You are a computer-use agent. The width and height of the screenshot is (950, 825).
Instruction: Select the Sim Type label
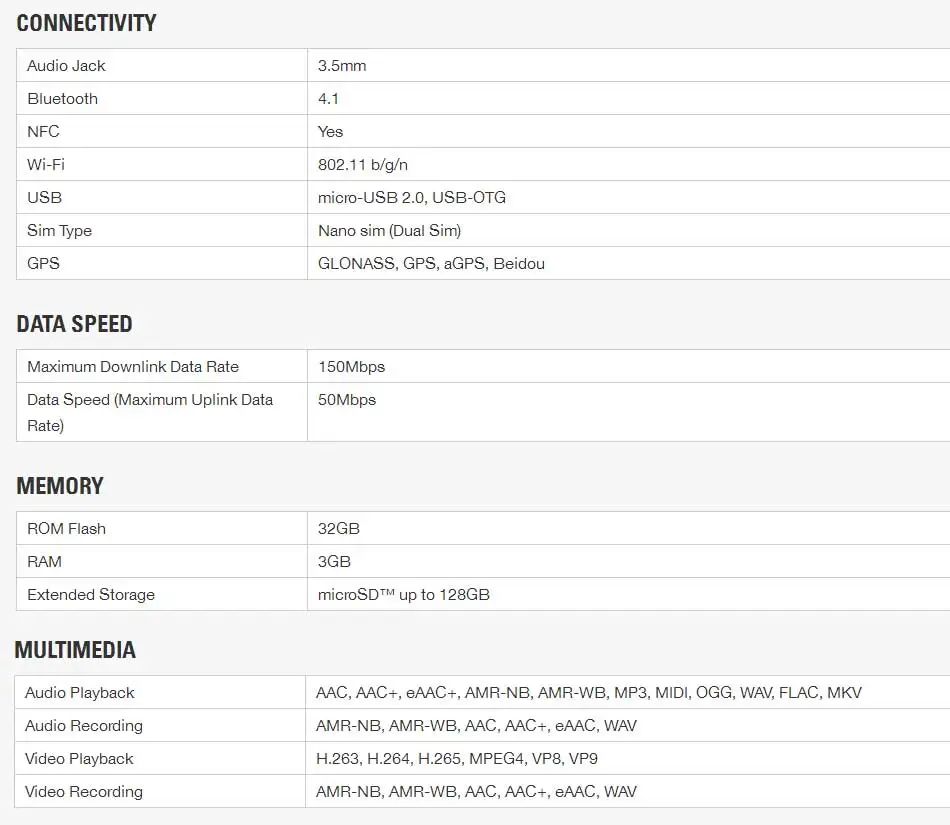pos(59,230)
